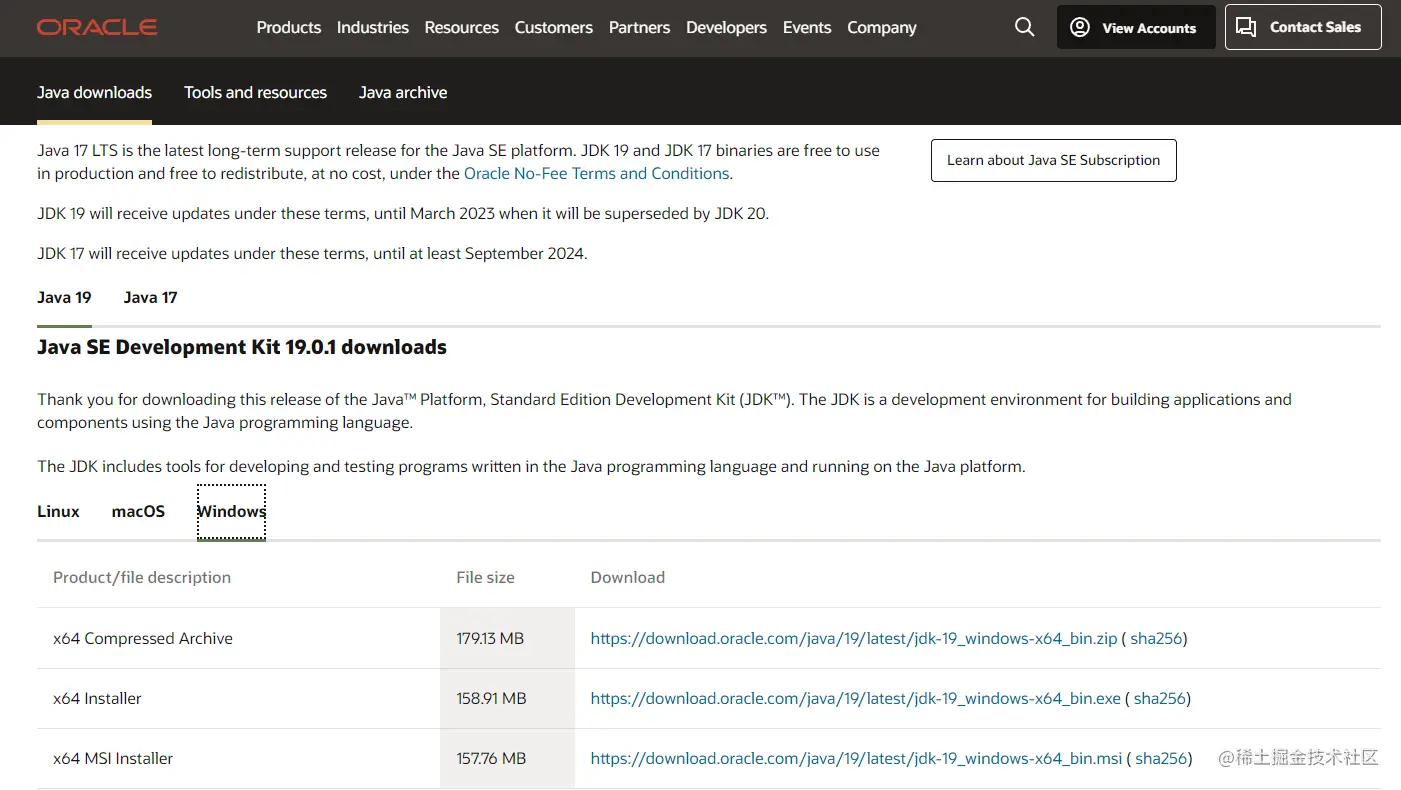Click the user icon in View Accounts

tap(1080, 28)
